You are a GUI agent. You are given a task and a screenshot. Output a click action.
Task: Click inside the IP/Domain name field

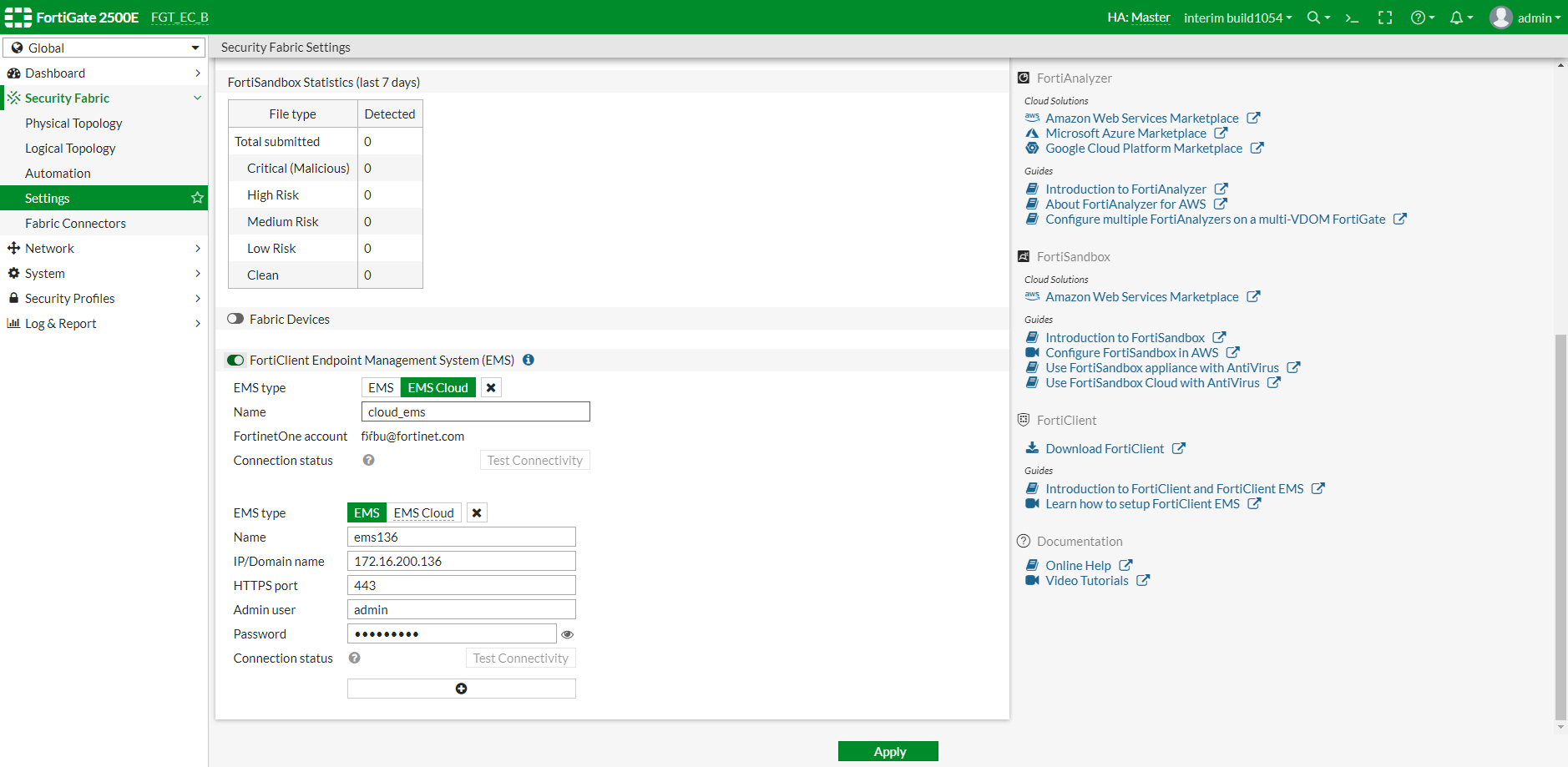pos(461,561)
